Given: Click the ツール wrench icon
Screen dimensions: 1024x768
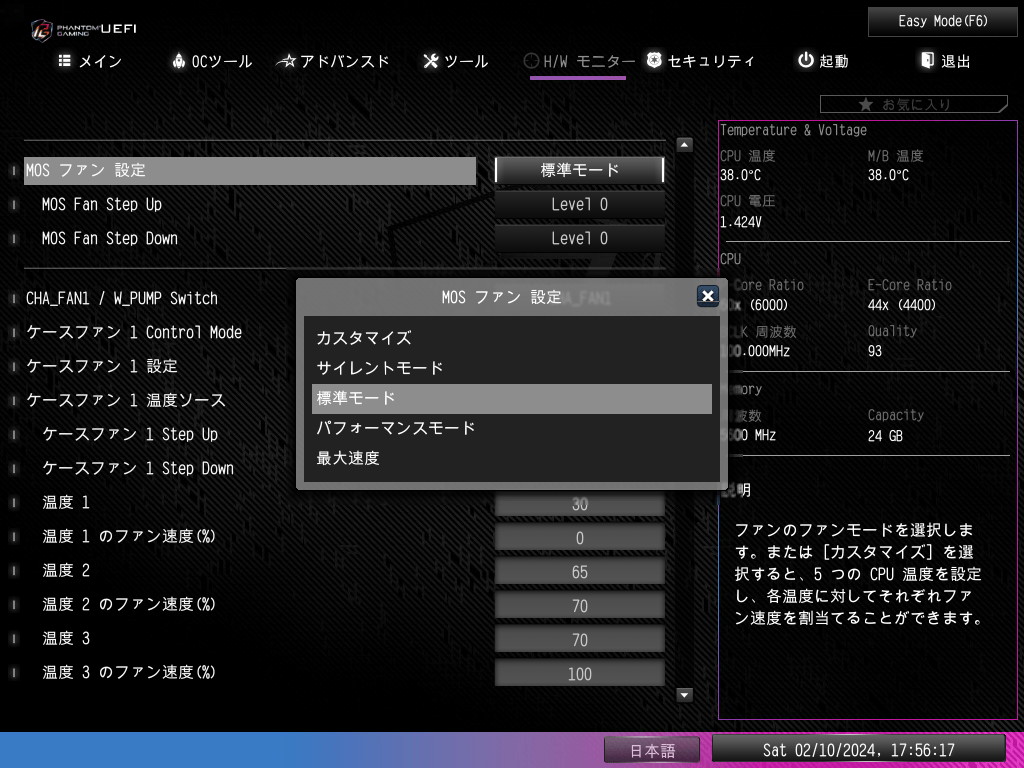Looking at the screenshot, I should coord(431,61).
